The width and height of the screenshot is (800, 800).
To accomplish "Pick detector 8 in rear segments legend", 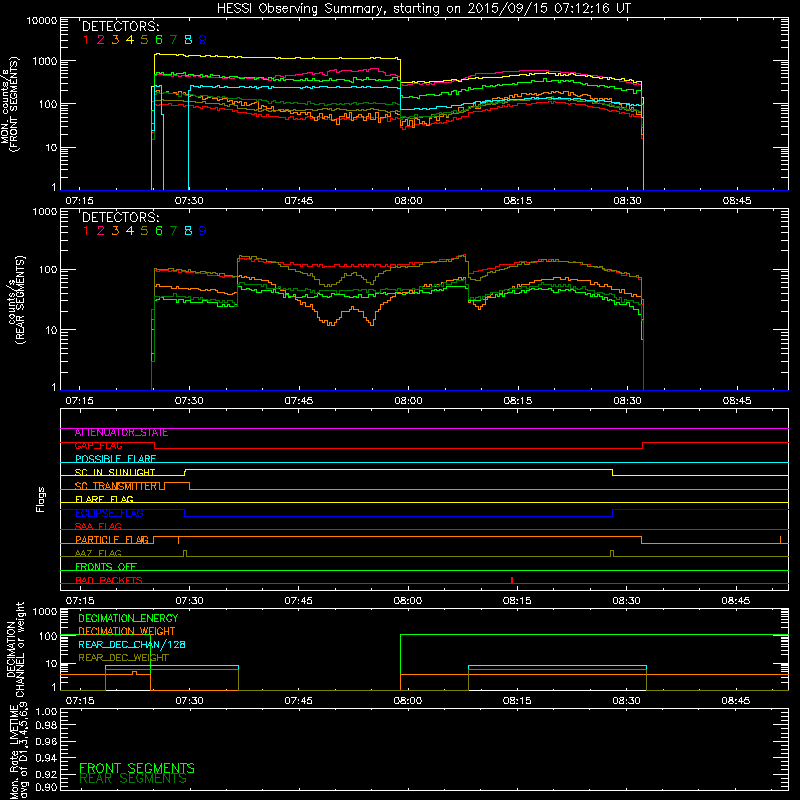I will coord(188,231).
